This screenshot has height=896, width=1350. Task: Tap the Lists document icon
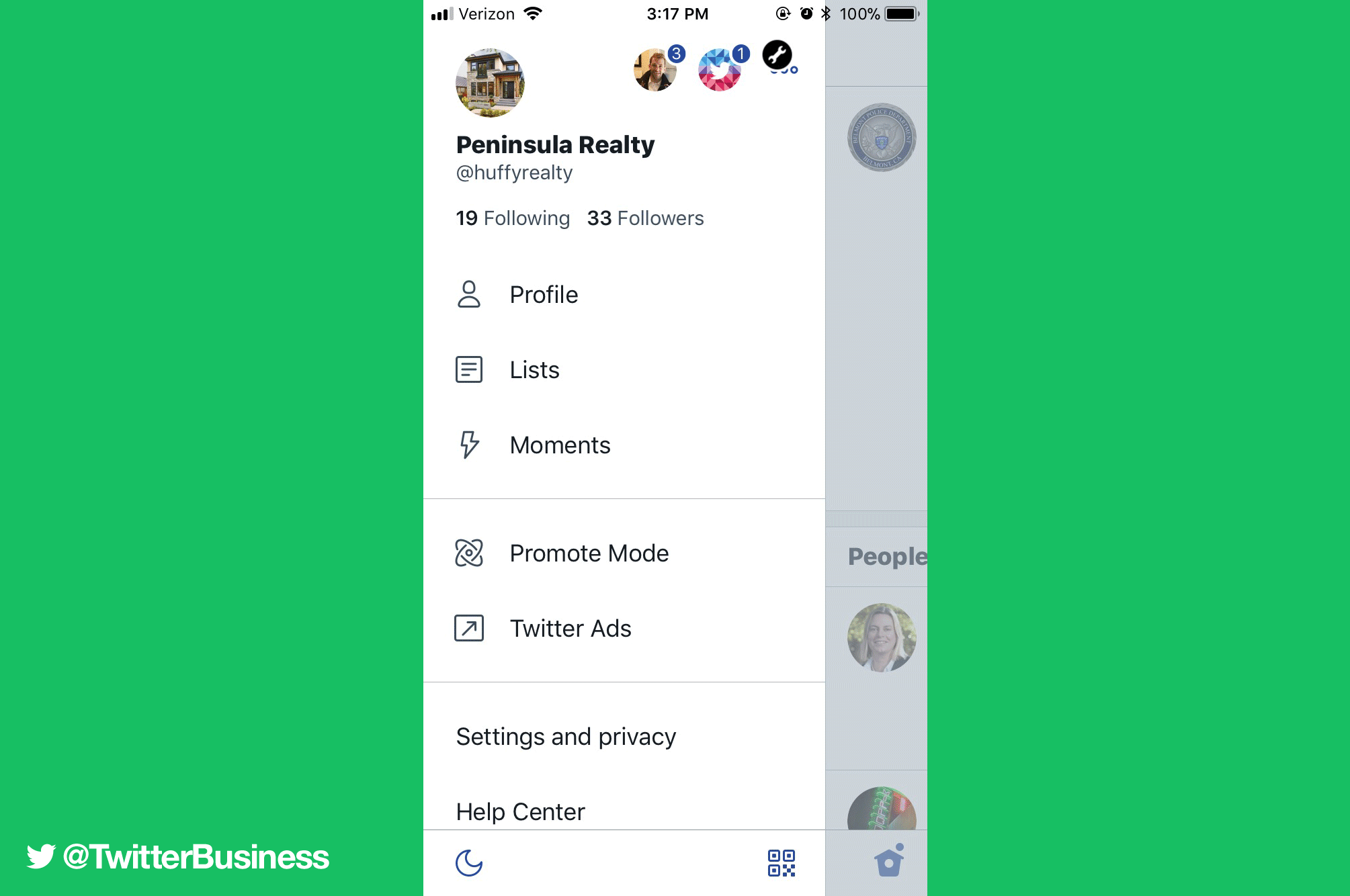(469, 369)
